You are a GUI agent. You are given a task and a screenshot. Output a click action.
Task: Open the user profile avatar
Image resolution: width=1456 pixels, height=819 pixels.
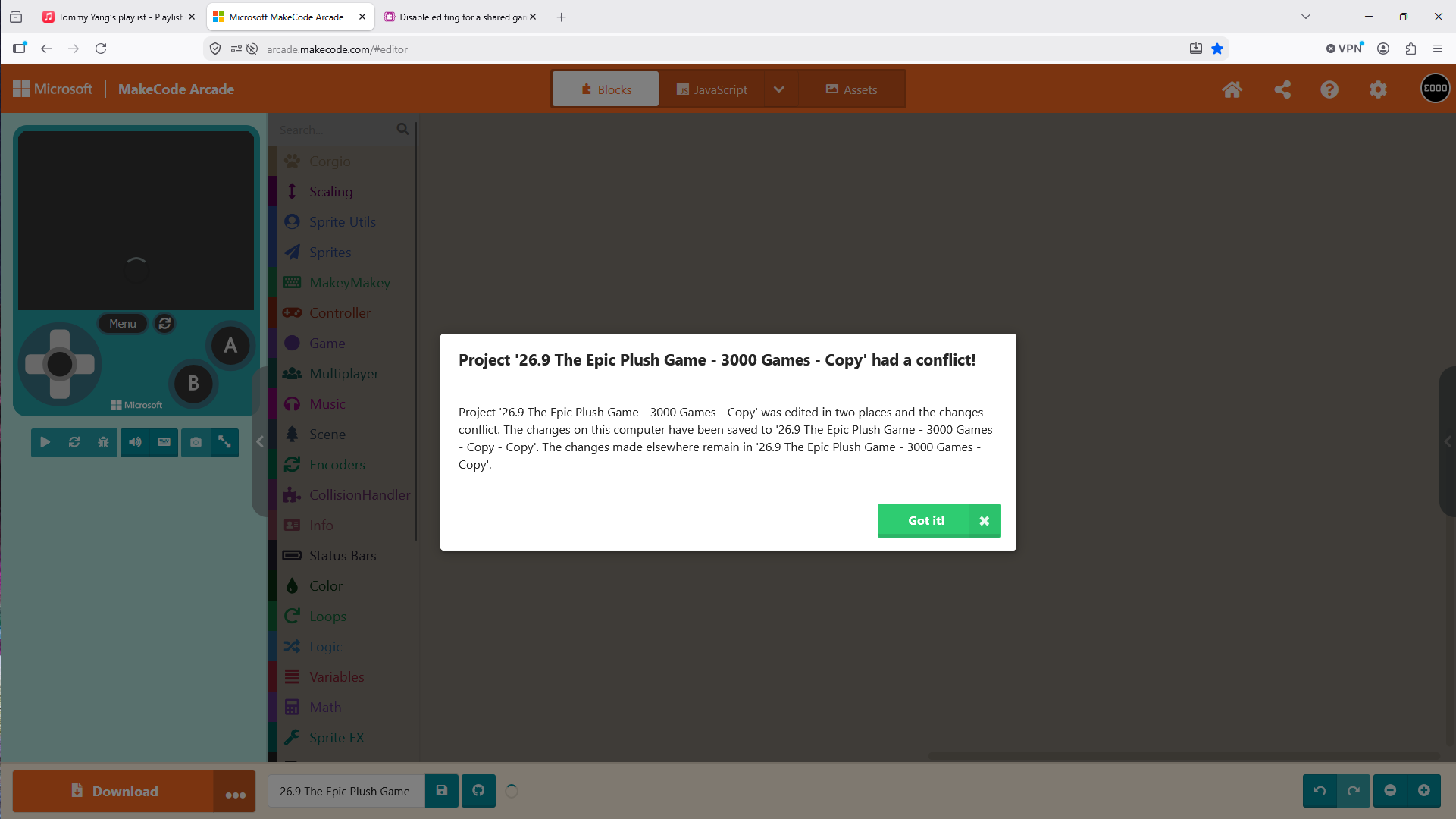tap(1435, 88)
